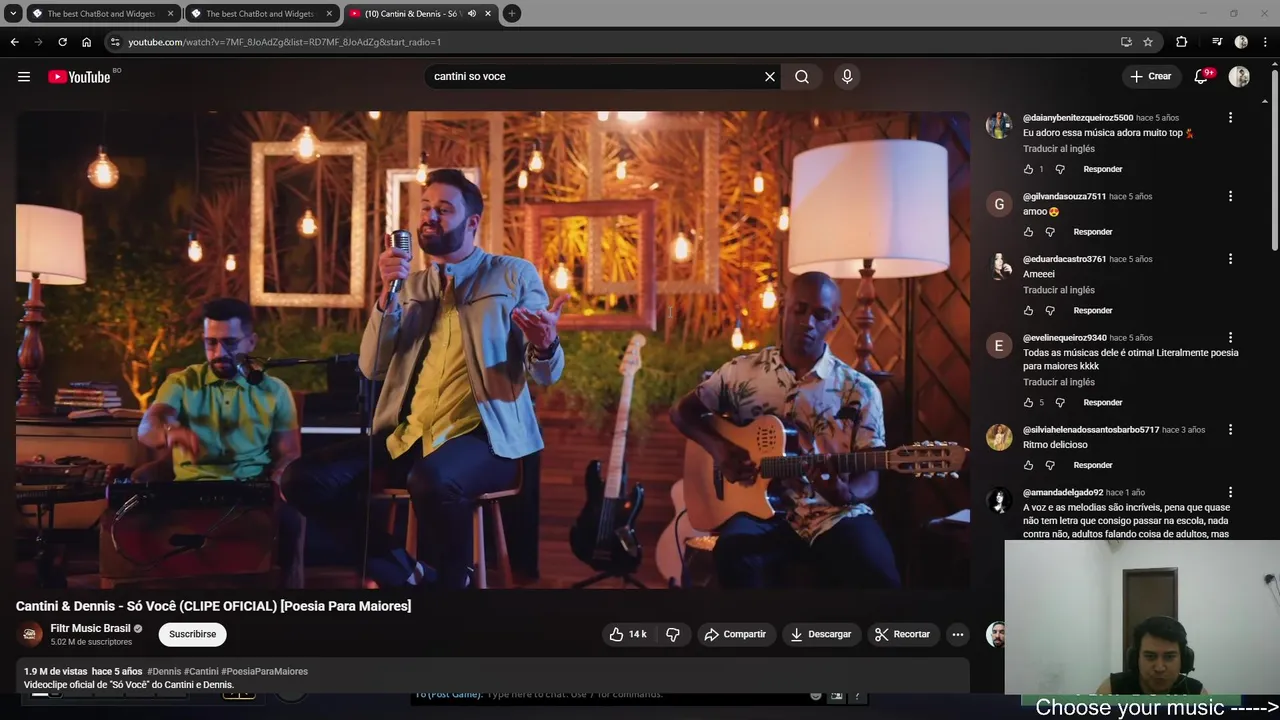The width and height of the screenshot is (1280, 720).
Task: Click the page vertical scrollbar
Action: [x=1274, y=160]
